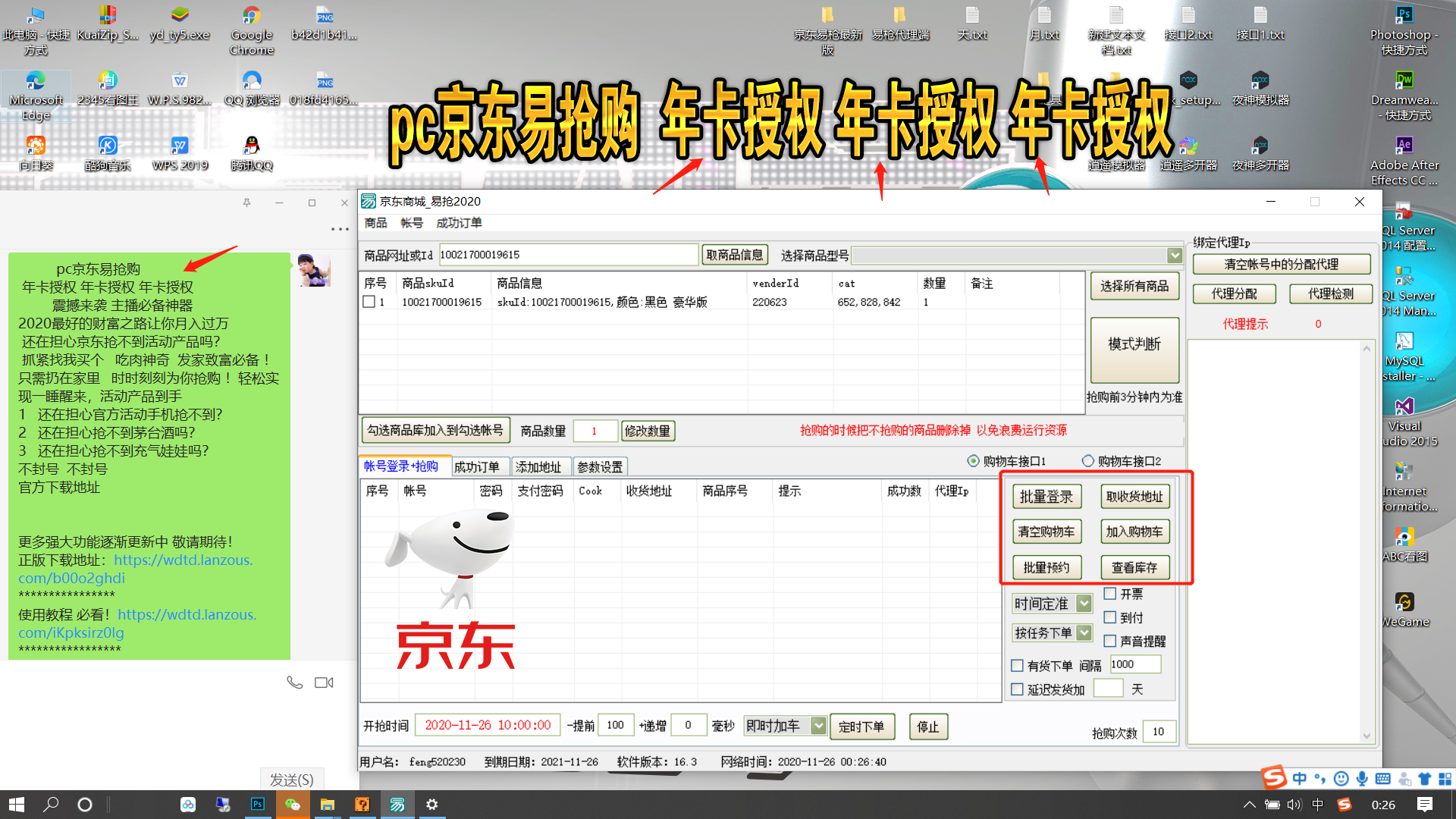Click 模式判断 button
The width and height of the screenshot is (1456, 819).
pyautogui.click(x=1134, y=350)
